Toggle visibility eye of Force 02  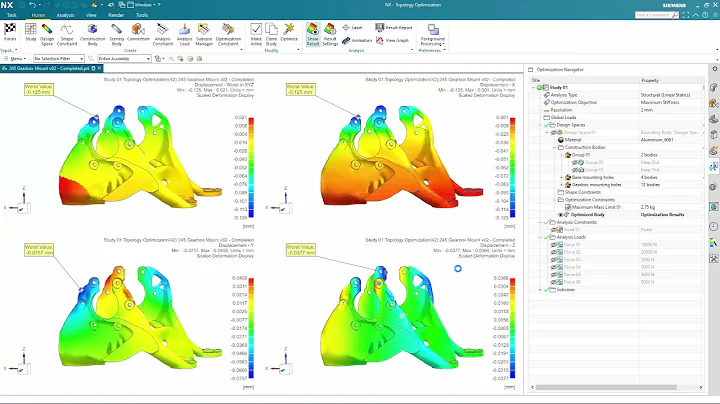click(x=554, y=252)
